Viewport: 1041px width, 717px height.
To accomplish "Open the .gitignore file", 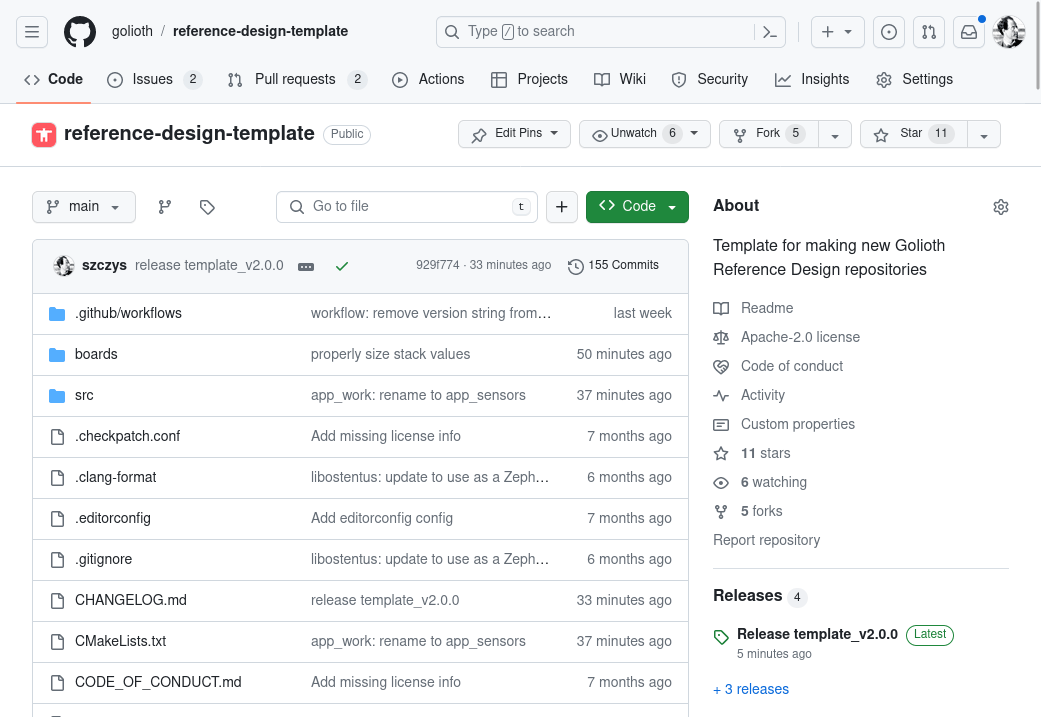I will [x=104, y=560].
